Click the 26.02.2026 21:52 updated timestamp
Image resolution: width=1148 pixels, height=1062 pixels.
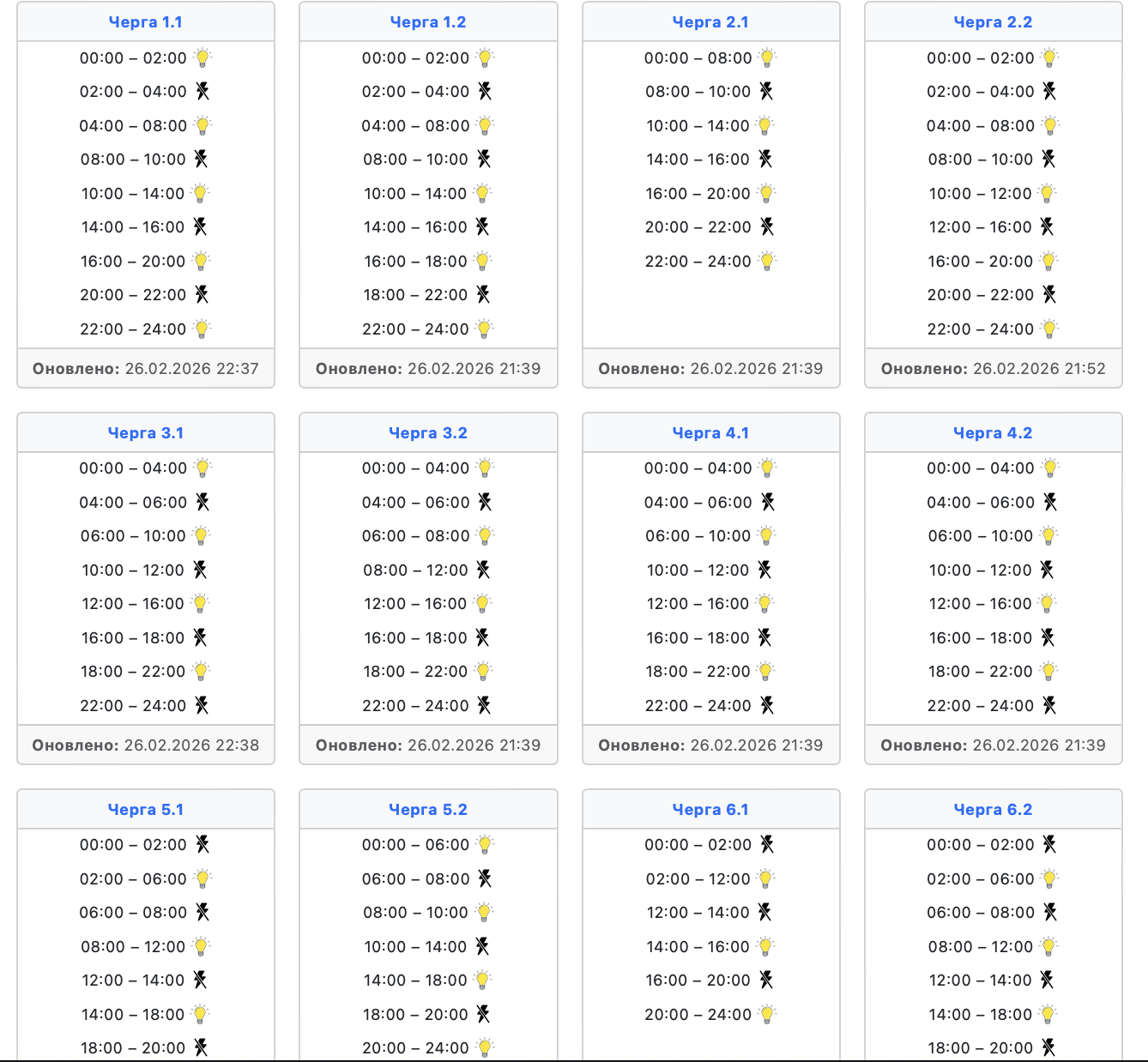(x=1039, y=369)
